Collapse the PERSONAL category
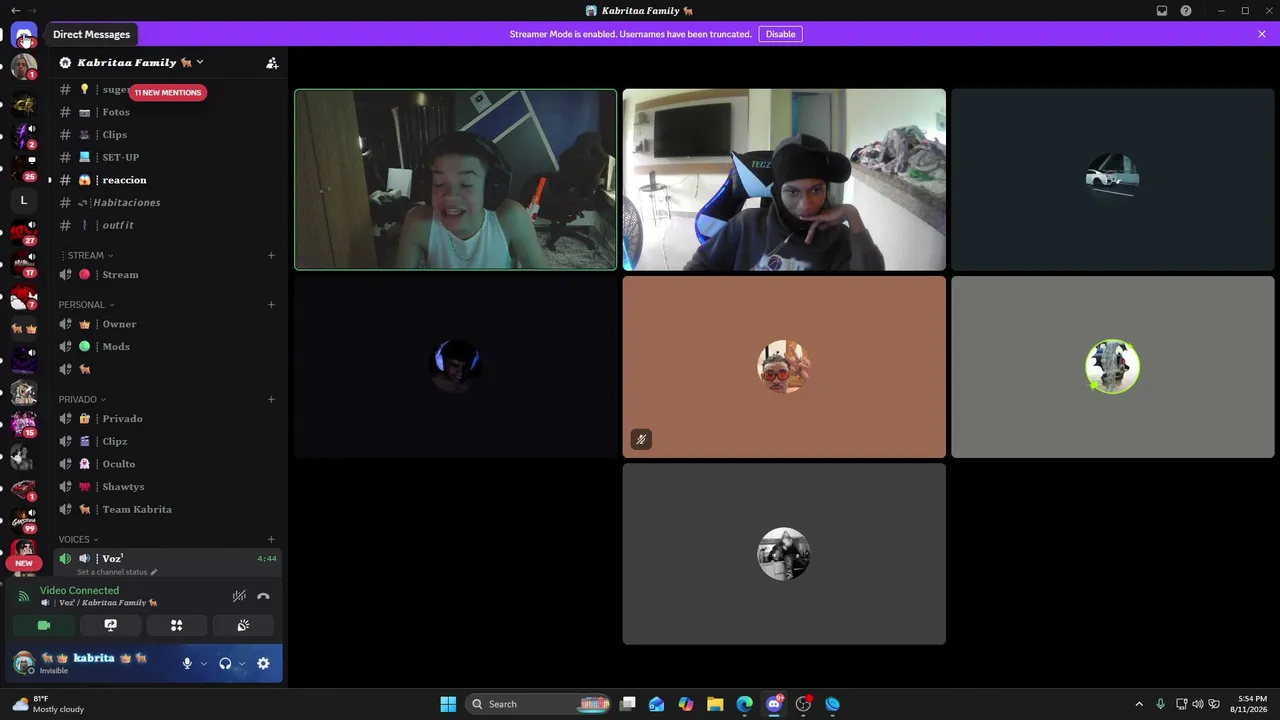Image resolution: width=1280 pixels, height=720 pixels. [86, 304]
